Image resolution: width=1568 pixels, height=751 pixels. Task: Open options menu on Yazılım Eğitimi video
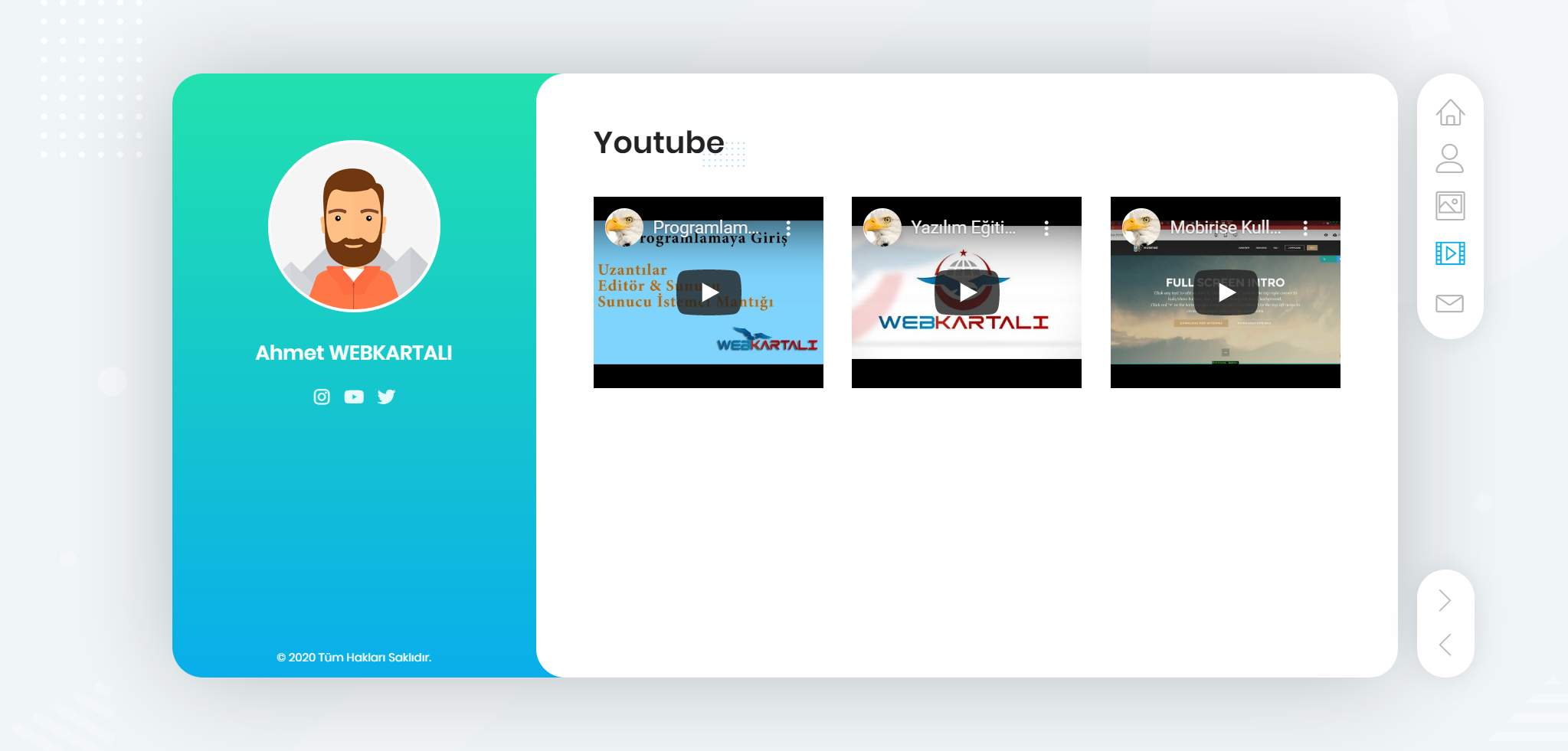click(x=1046, y=227)
